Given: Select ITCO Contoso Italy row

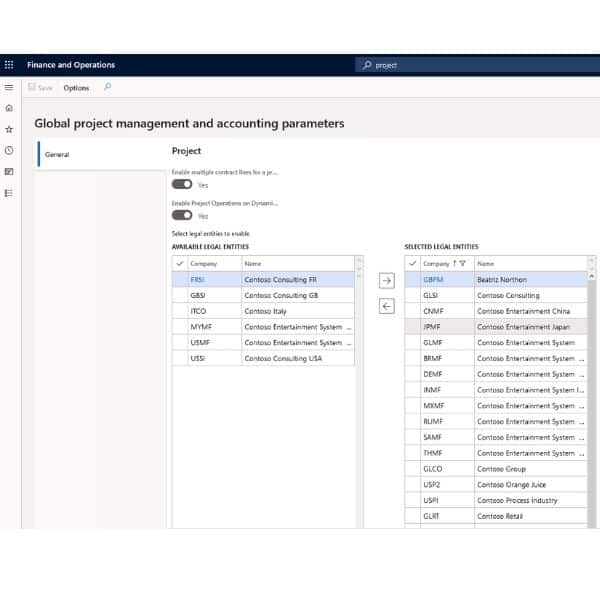Looking at the screenshot, I should click(x=263, y=311).
